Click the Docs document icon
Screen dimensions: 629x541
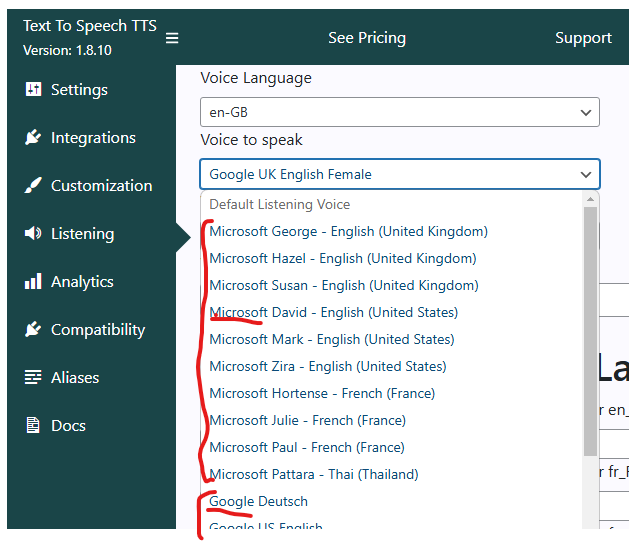(x=33, y=425)
